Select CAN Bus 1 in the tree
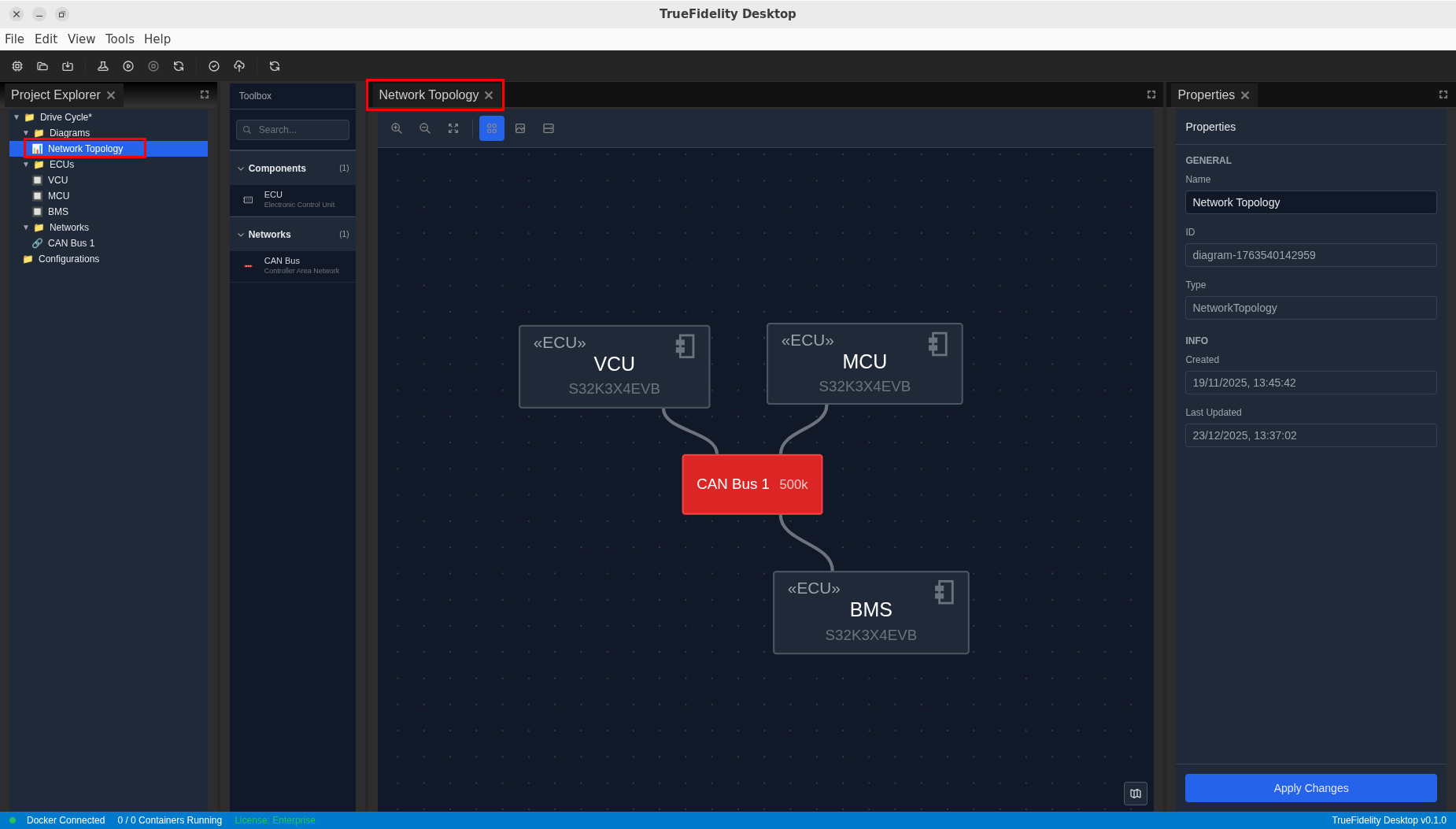The image size is (1456, 829). click(x=109, y=243)
